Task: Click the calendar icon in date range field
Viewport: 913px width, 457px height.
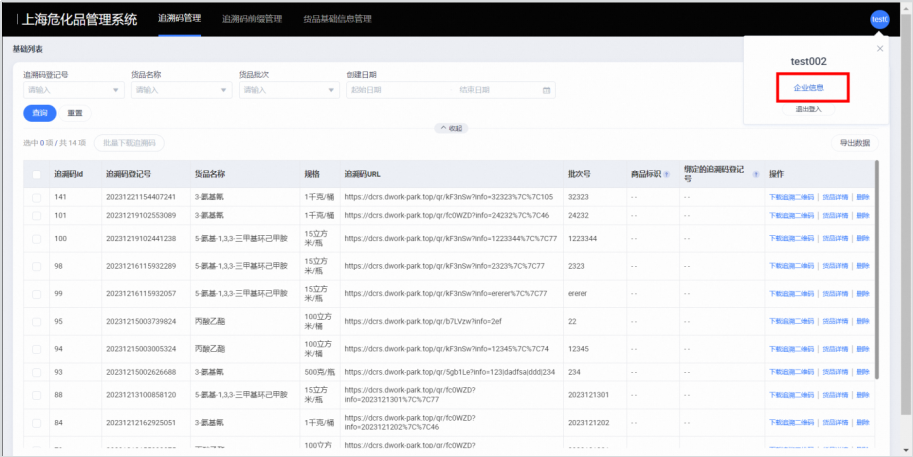Action: [546, 90]
